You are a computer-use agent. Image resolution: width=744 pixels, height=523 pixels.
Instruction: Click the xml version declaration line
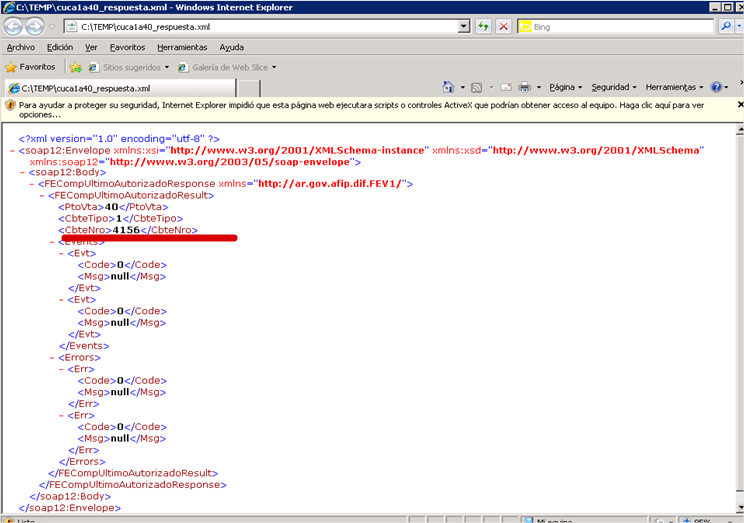pos(119,139)
